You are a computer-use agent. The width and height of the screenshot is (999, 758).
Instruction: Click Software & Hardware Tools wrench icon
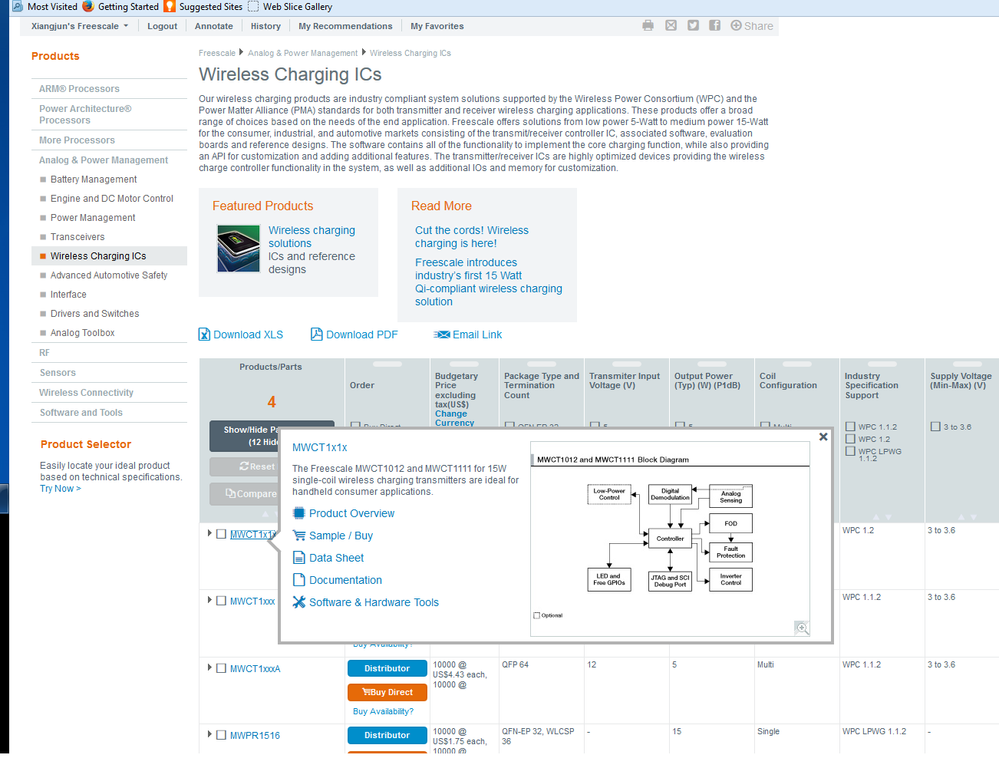point(299,602)
